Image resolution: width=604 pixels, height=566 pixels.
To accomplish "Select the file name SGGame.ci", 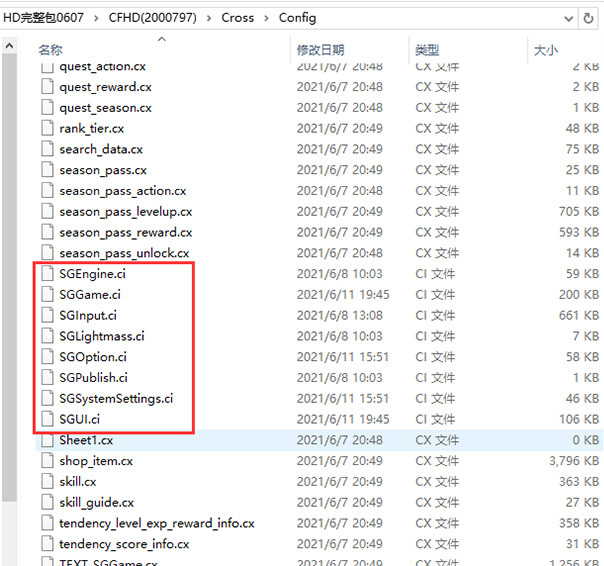I will click(x=90, y=295).
